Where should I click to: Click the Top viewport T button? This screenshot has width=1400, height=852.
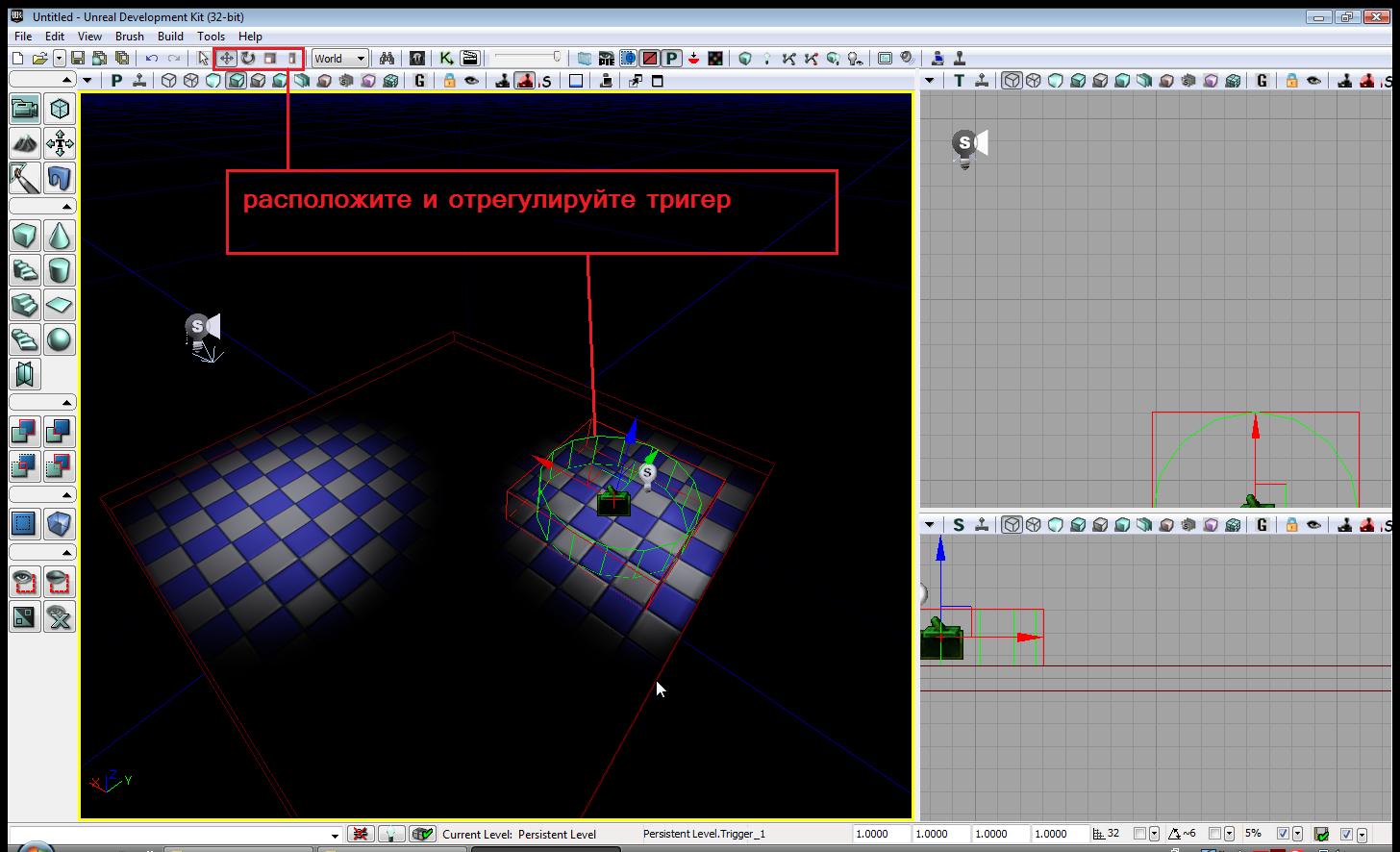click(x=959, y=81)
